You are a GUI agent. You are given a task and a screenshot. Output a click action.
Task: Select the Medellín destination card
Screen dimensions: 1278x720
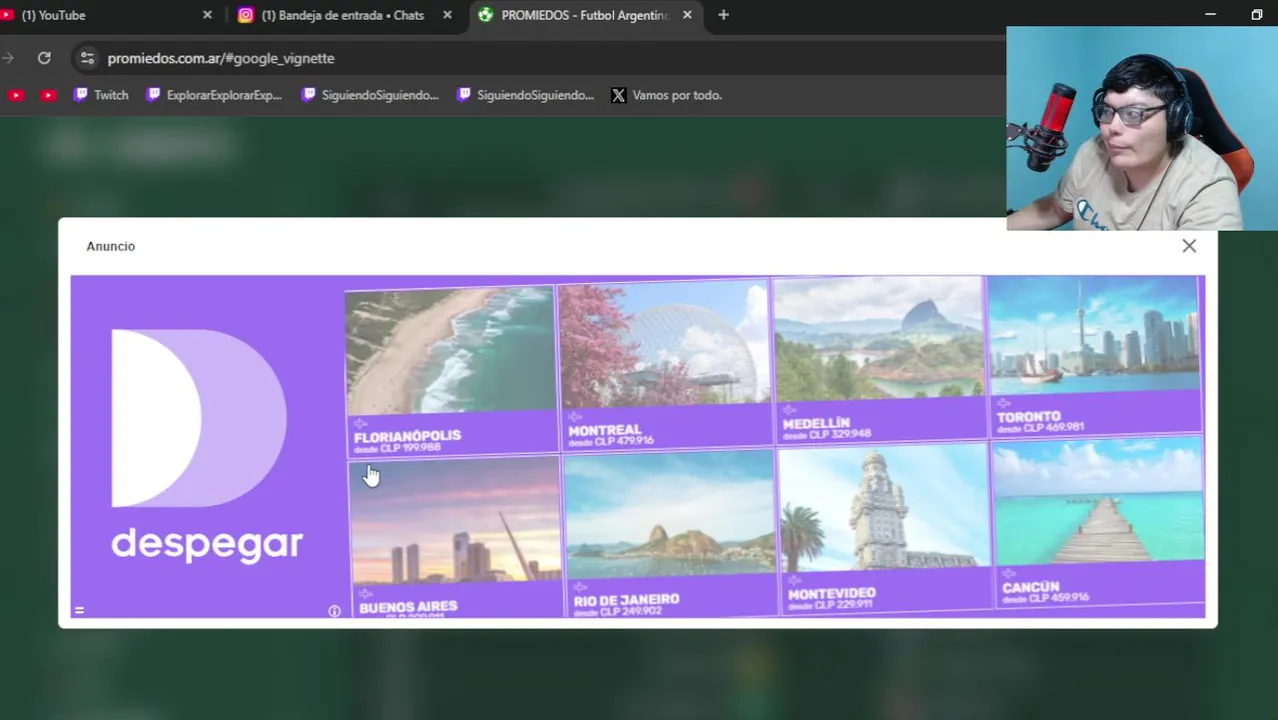pos(878,359)
